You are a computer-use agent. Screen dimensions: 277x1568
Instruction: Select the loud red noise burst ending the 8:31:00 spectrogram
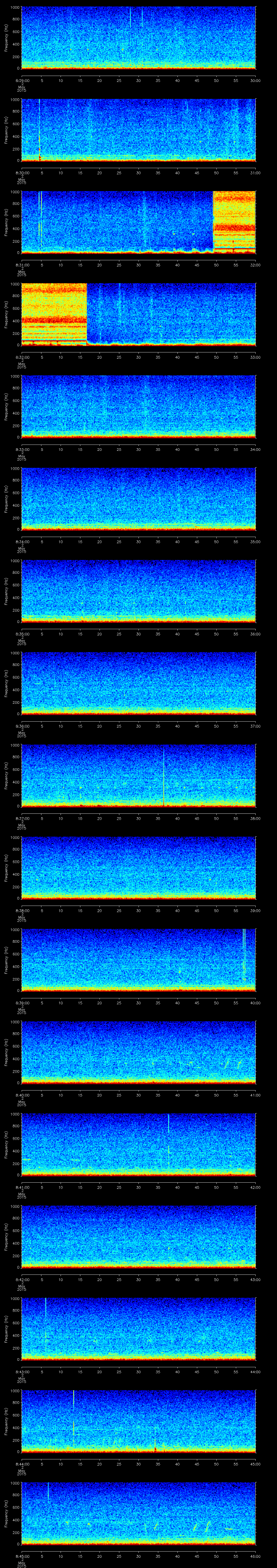pos(234,222)
